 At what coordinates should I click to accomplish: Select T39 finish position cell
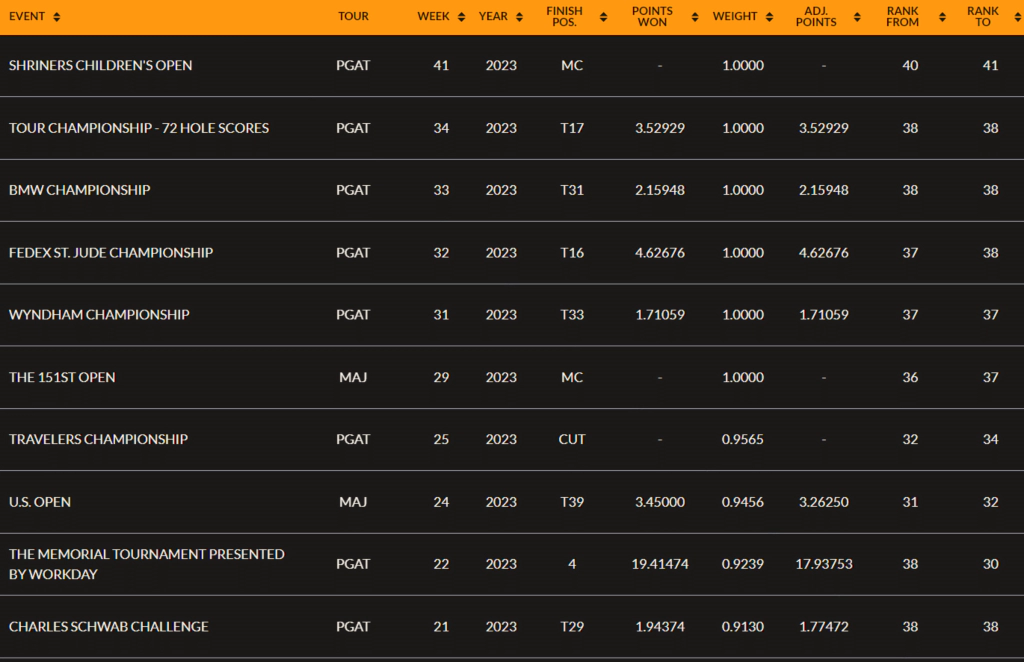[572, 502]
